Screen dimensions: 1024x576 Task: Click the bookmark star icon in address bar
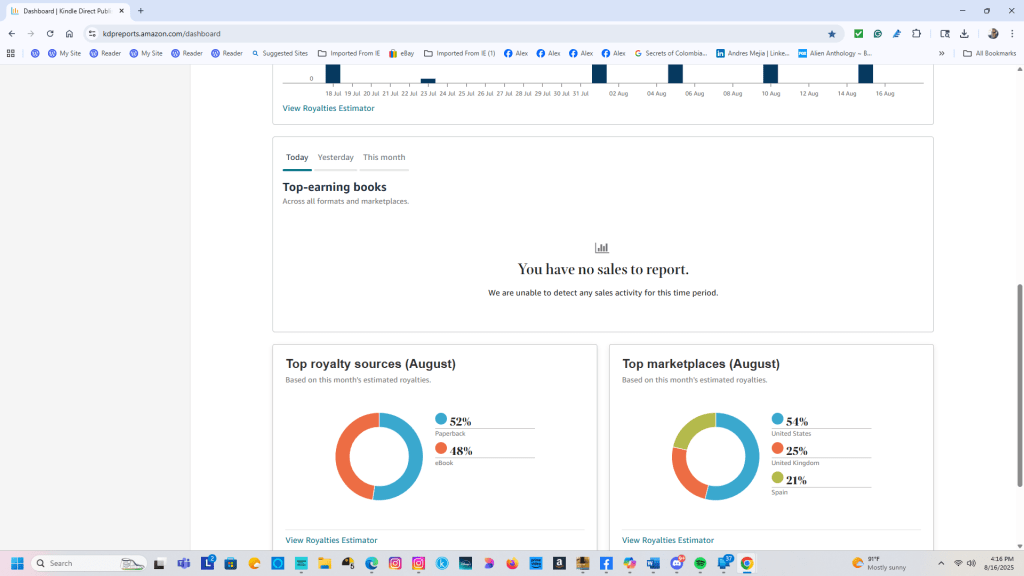point(831,33)
